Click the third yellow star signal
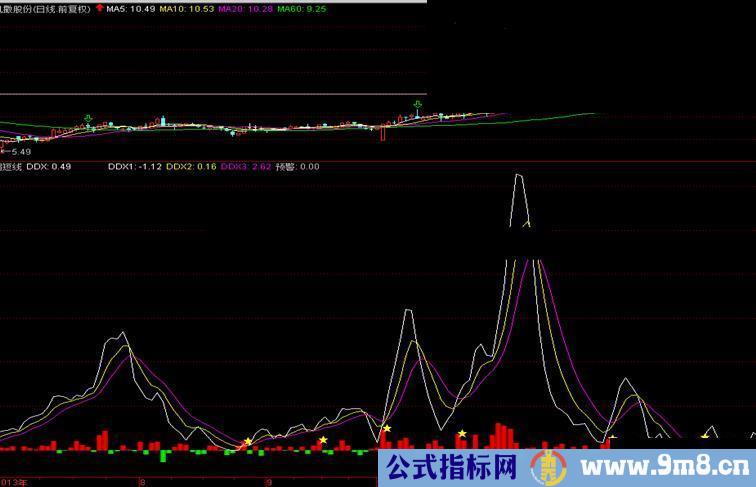This screenshot has width=756, height=487. (x=387, y=428)
